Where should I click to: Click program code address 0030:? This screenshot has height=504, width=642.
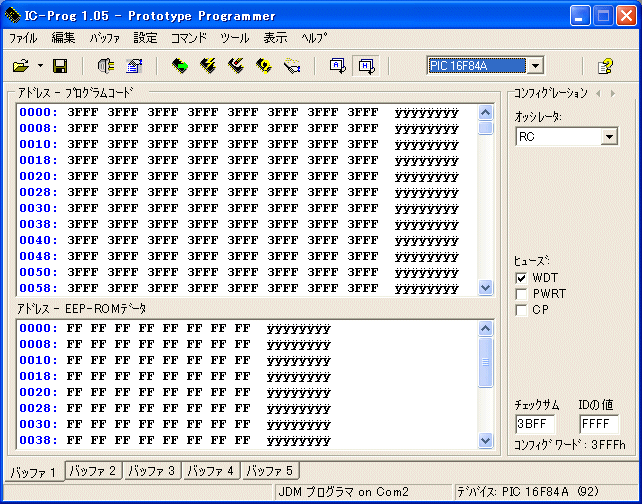38,208
